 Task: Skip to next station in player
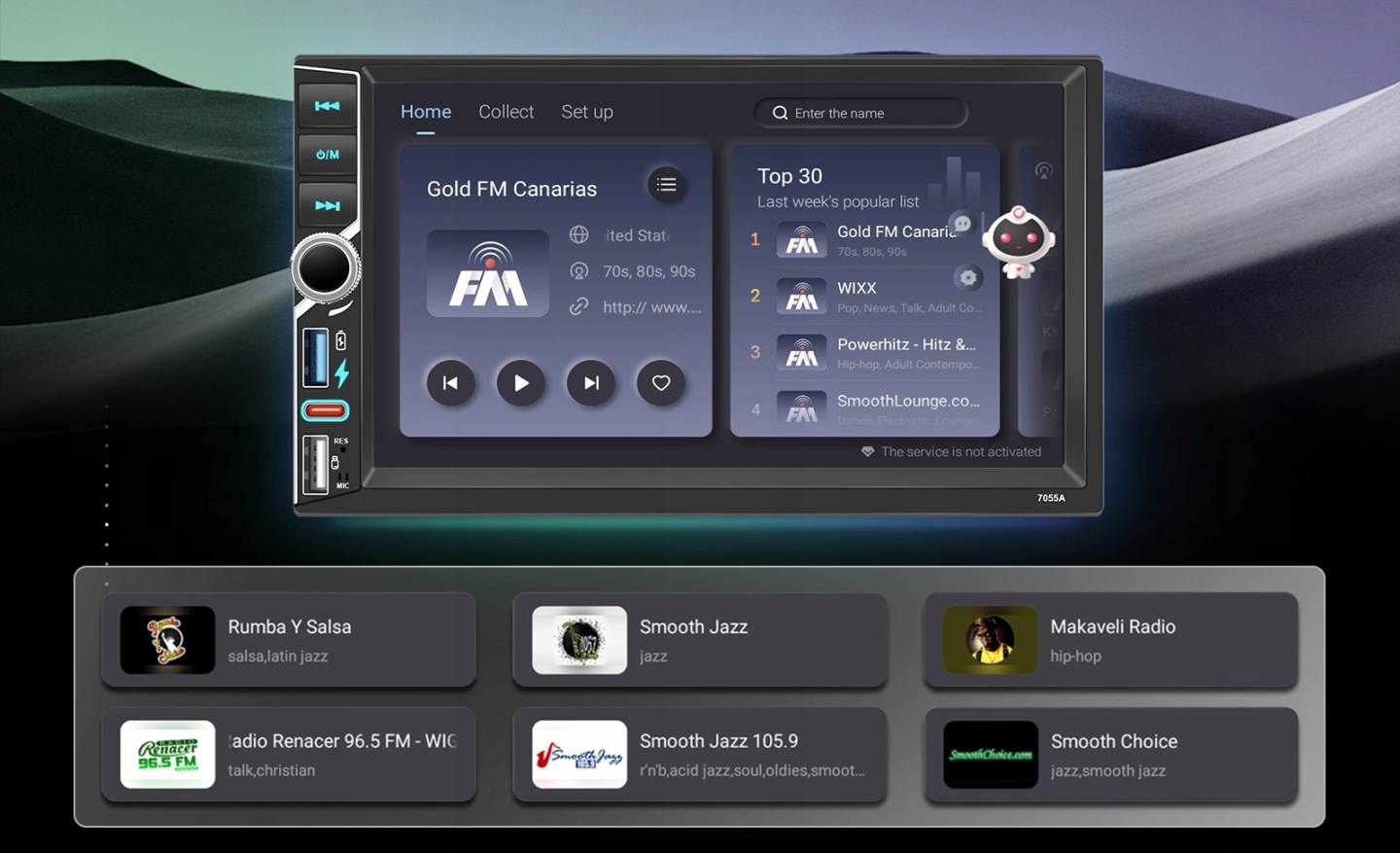point(591,383)
